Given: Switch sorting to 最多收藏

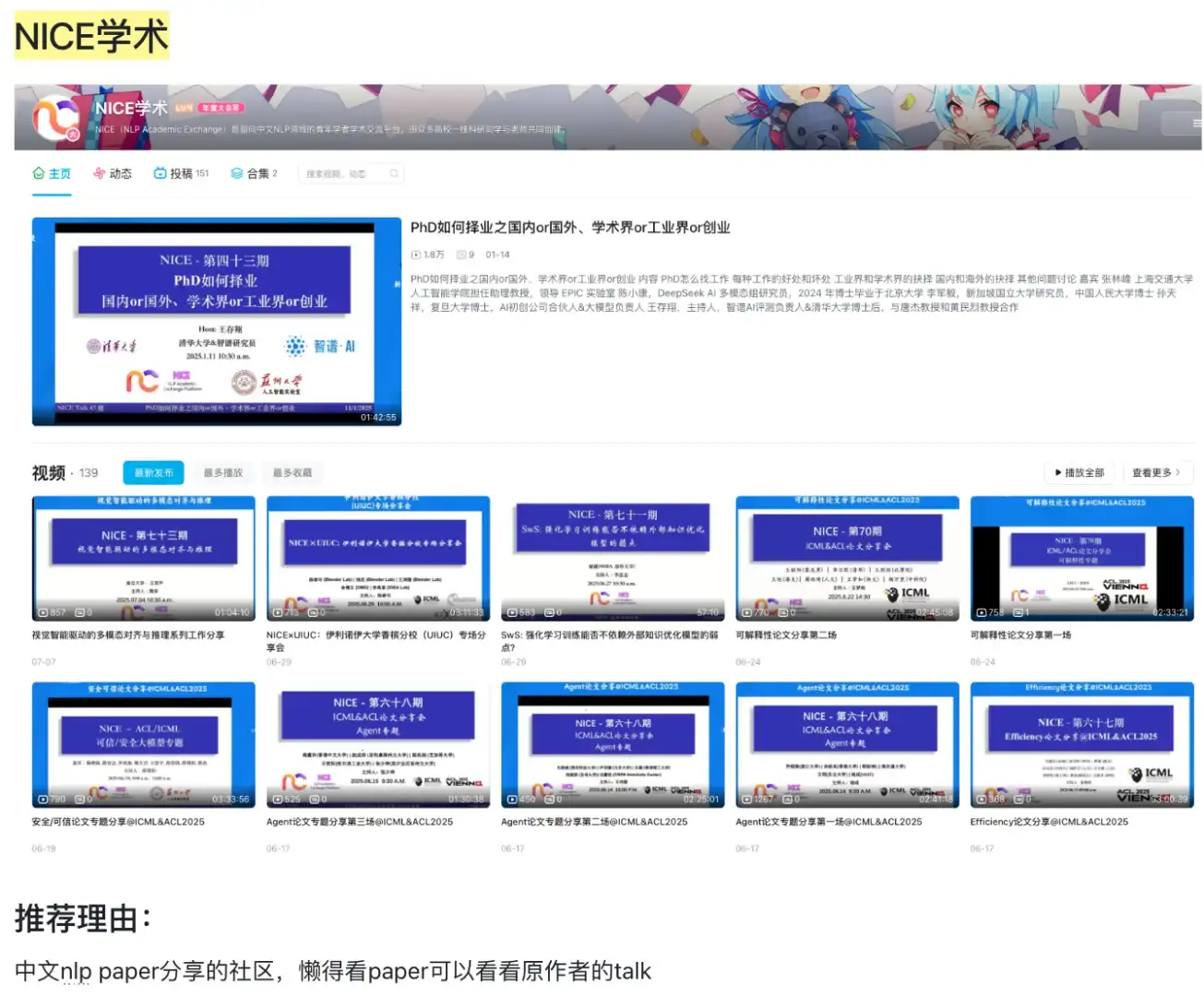Looking at the screenshot, I should [x=294, y=472].
